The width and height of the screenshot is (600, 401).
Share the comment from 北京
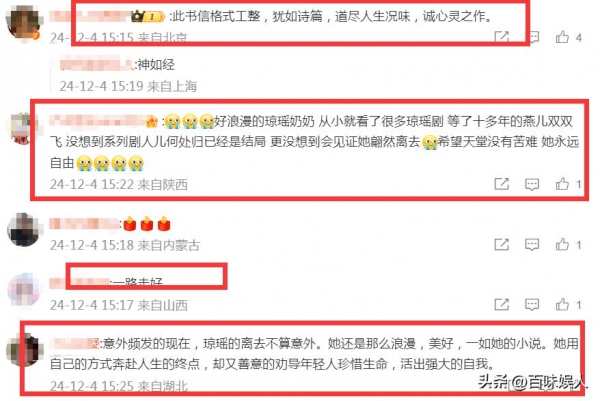click(x=502, y=37)
